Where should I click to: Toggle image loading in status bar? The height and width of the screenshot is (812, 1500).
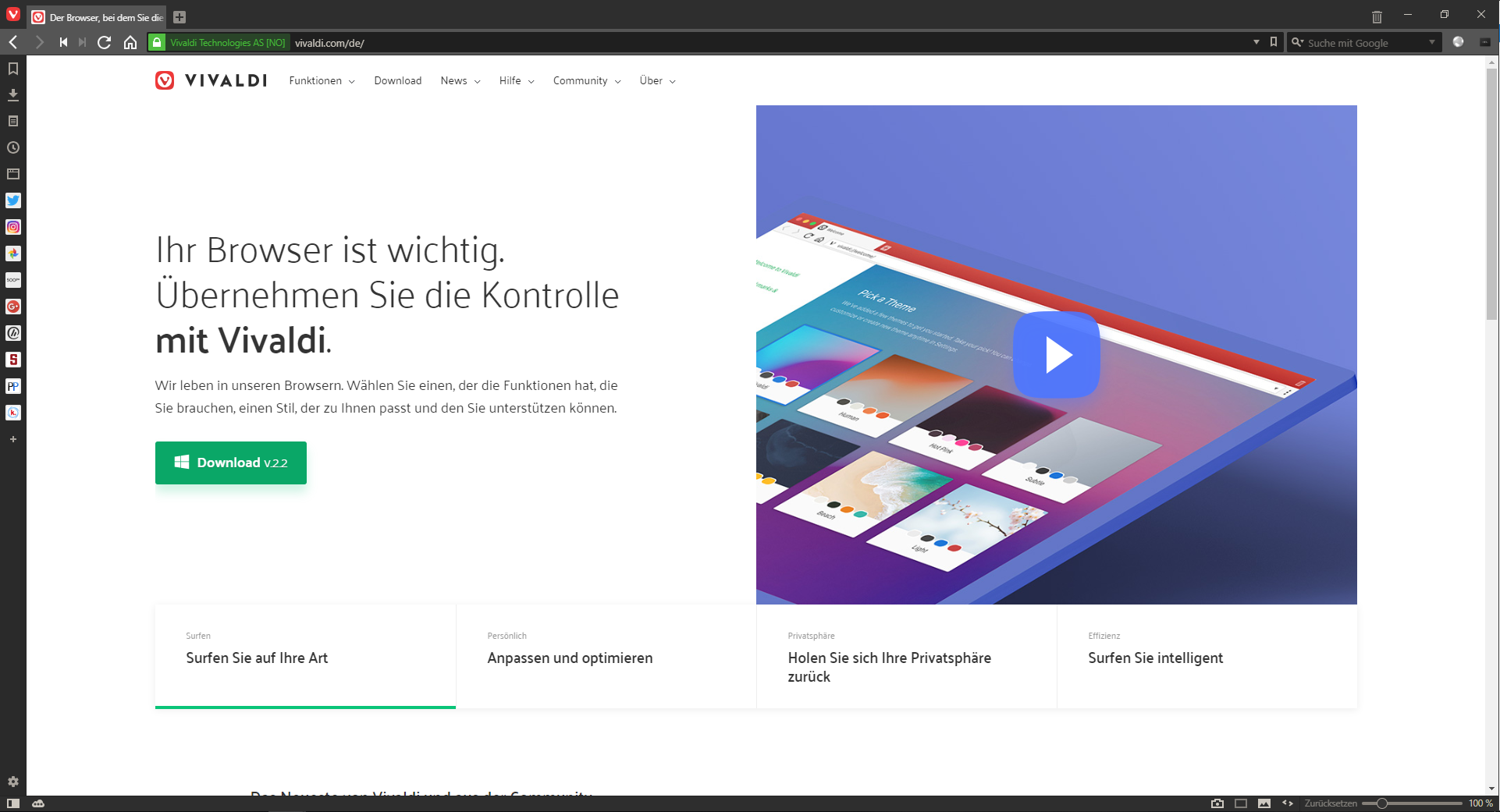pos(1264,803)
